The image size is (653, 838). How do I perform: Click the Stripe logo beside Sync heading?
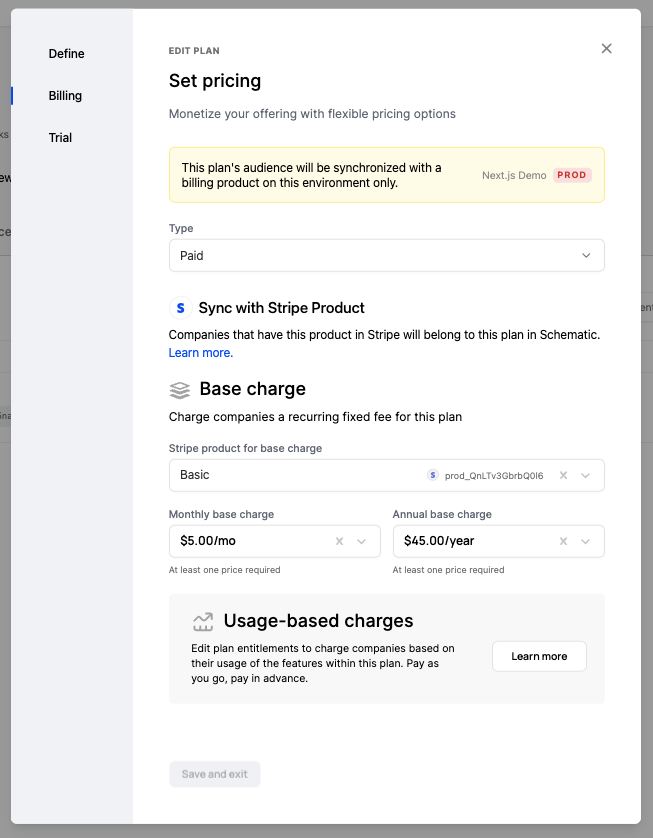[x=180, y=308]
